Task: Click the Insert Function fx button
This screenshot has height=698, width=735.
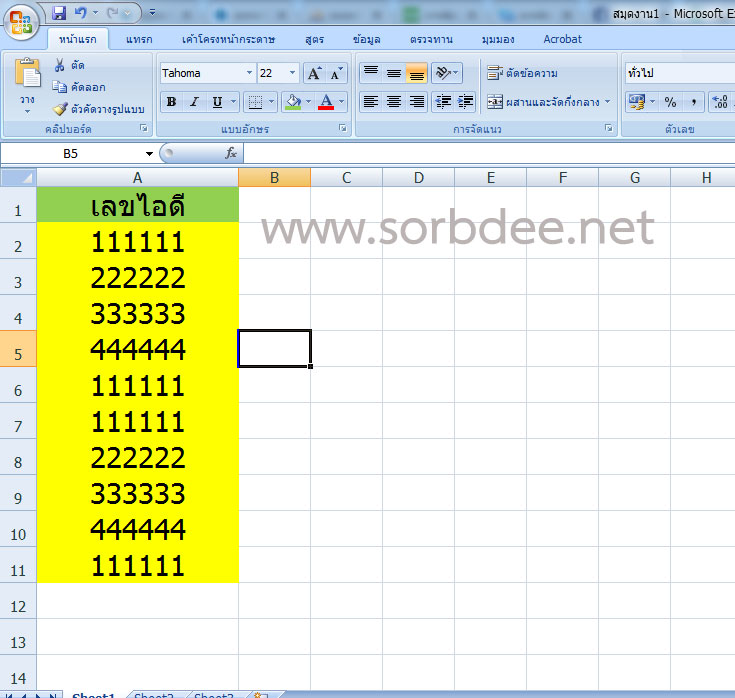Action: pos(231,153)
